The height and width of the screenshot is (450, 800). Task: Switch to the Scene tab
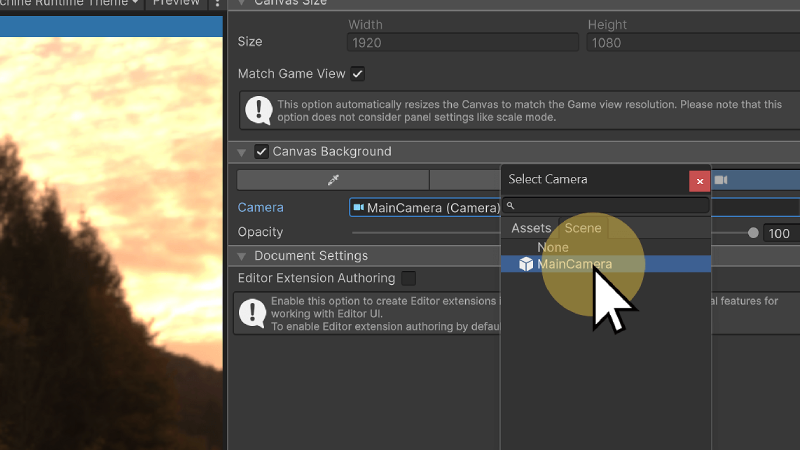click(x=583, y=228)
